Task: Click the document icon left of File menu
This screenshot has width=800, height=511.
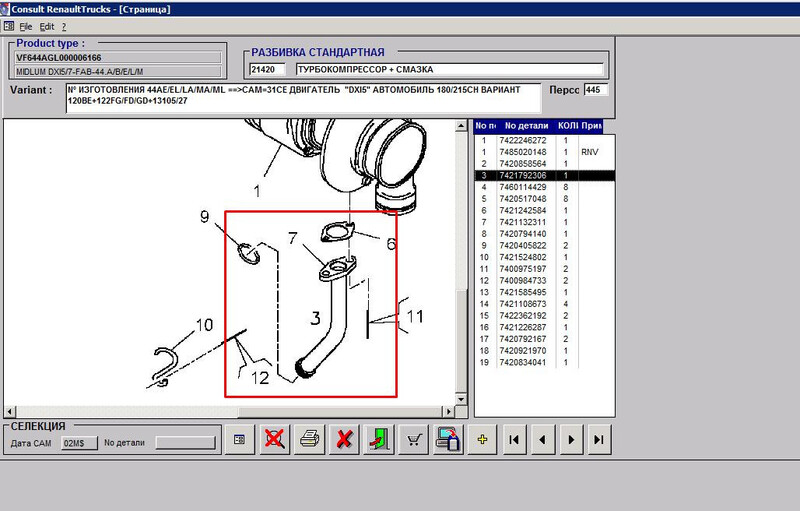Action: [9, 26]
